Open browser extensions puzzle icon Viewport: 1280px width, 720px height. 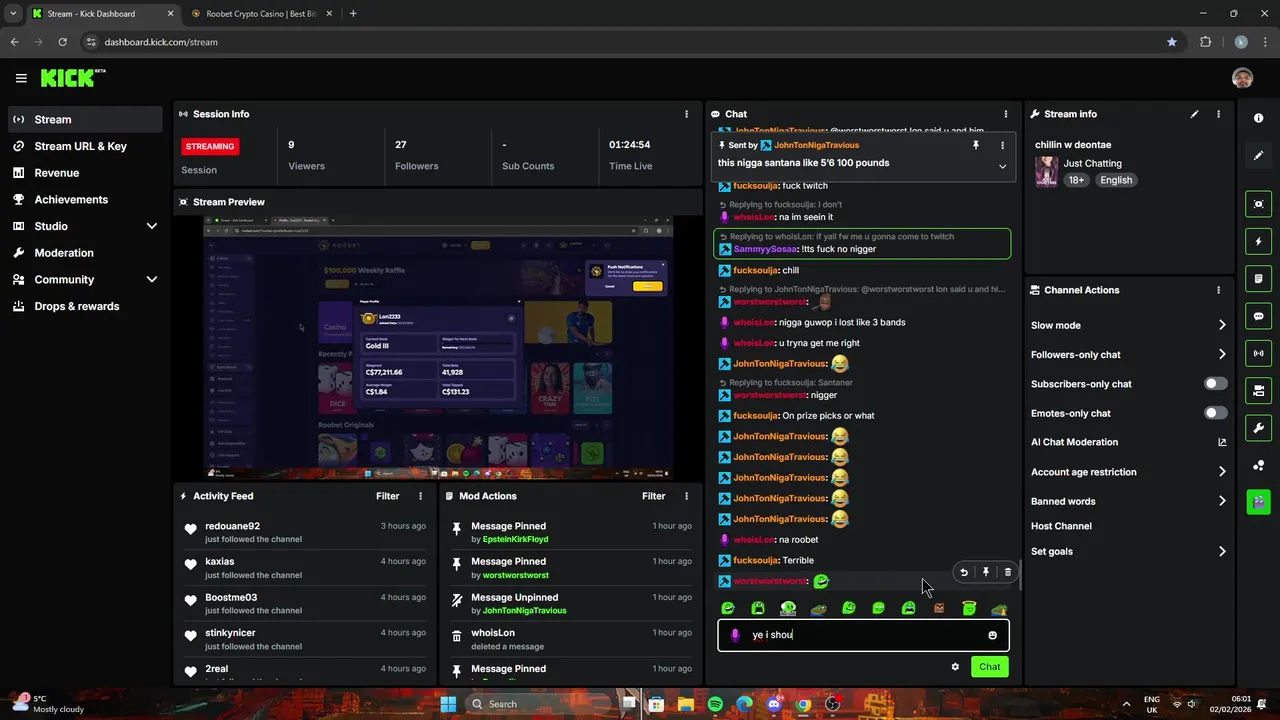coord(1205,42)
